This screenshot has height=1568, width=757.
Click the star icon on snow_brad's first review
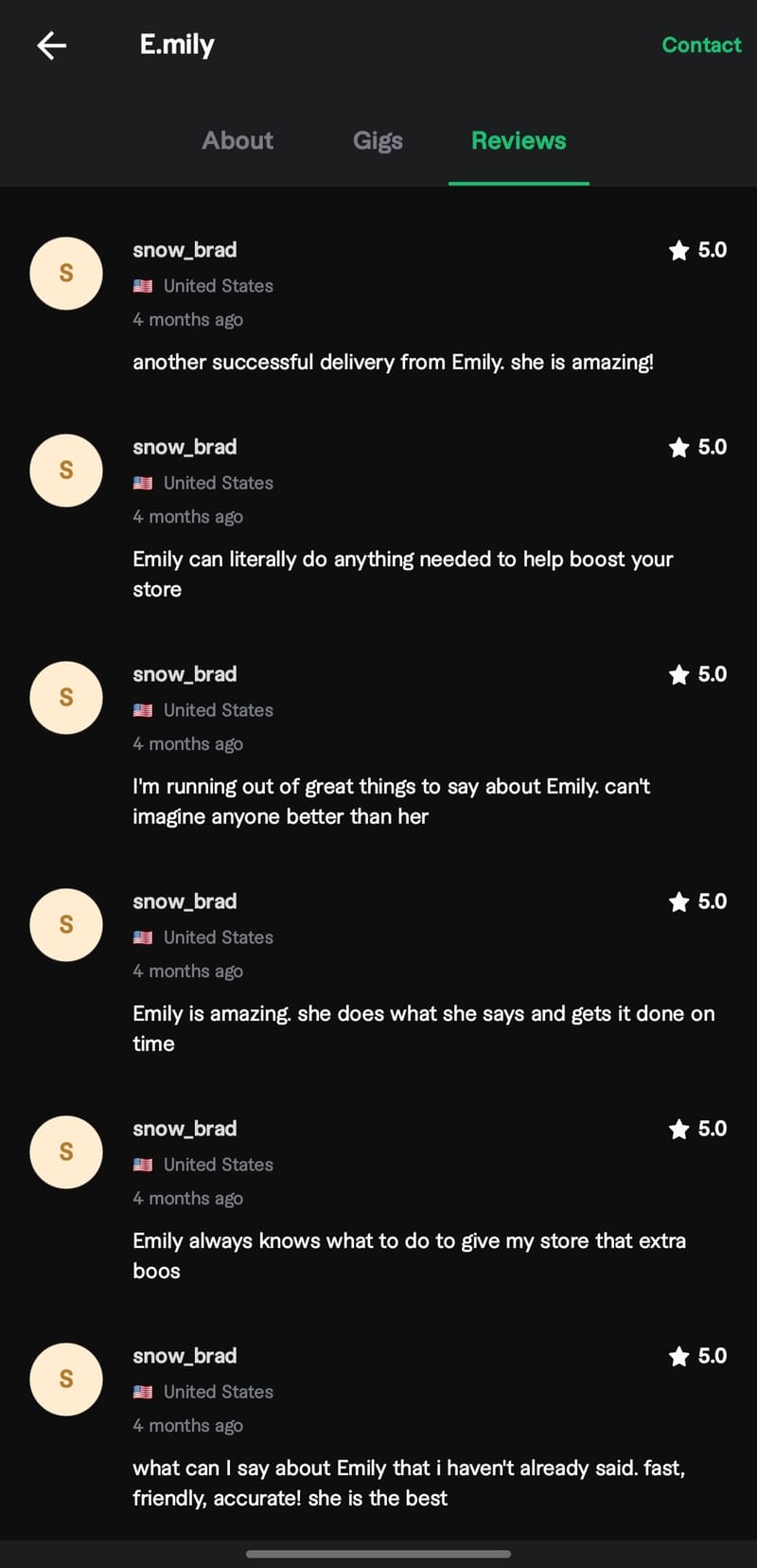(678, 250)
